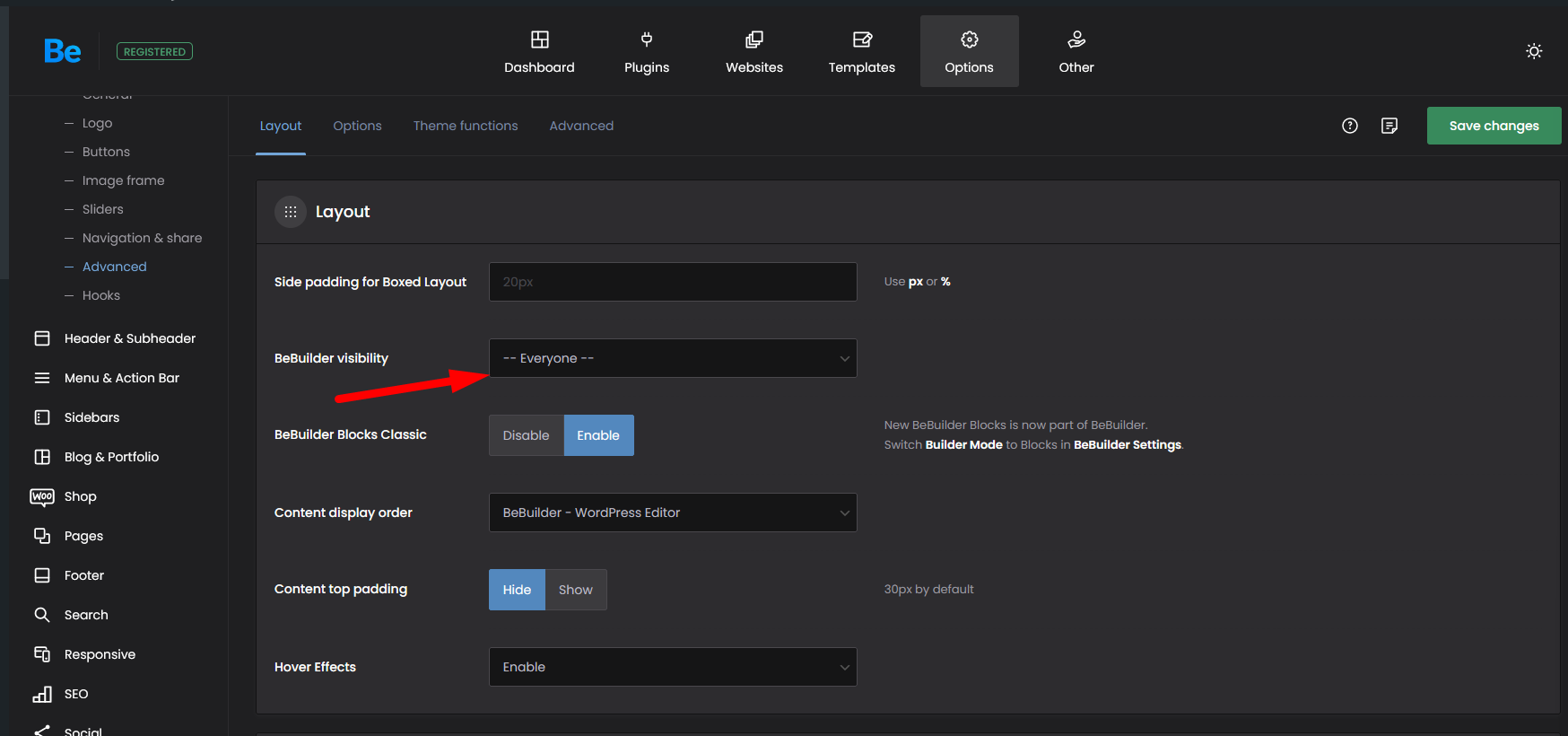The image size is (1568, 736).
Task: Click the Layout section dots icon
Action: point(291,212)
